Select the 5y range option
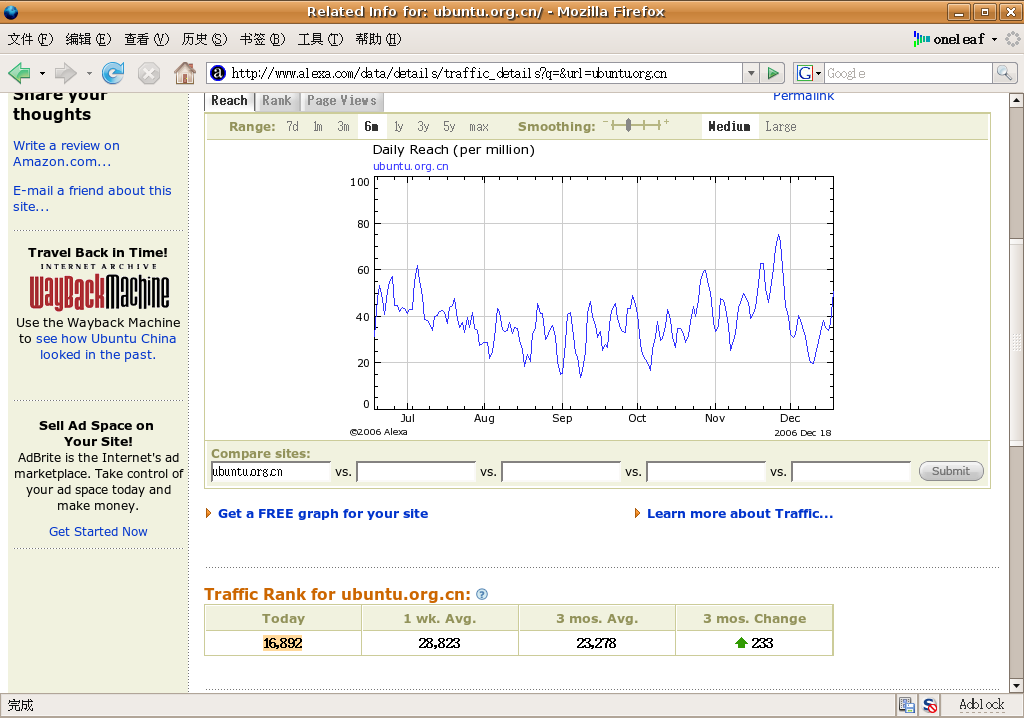This screenshot has width=1024, height=718. tap(449, 127)
